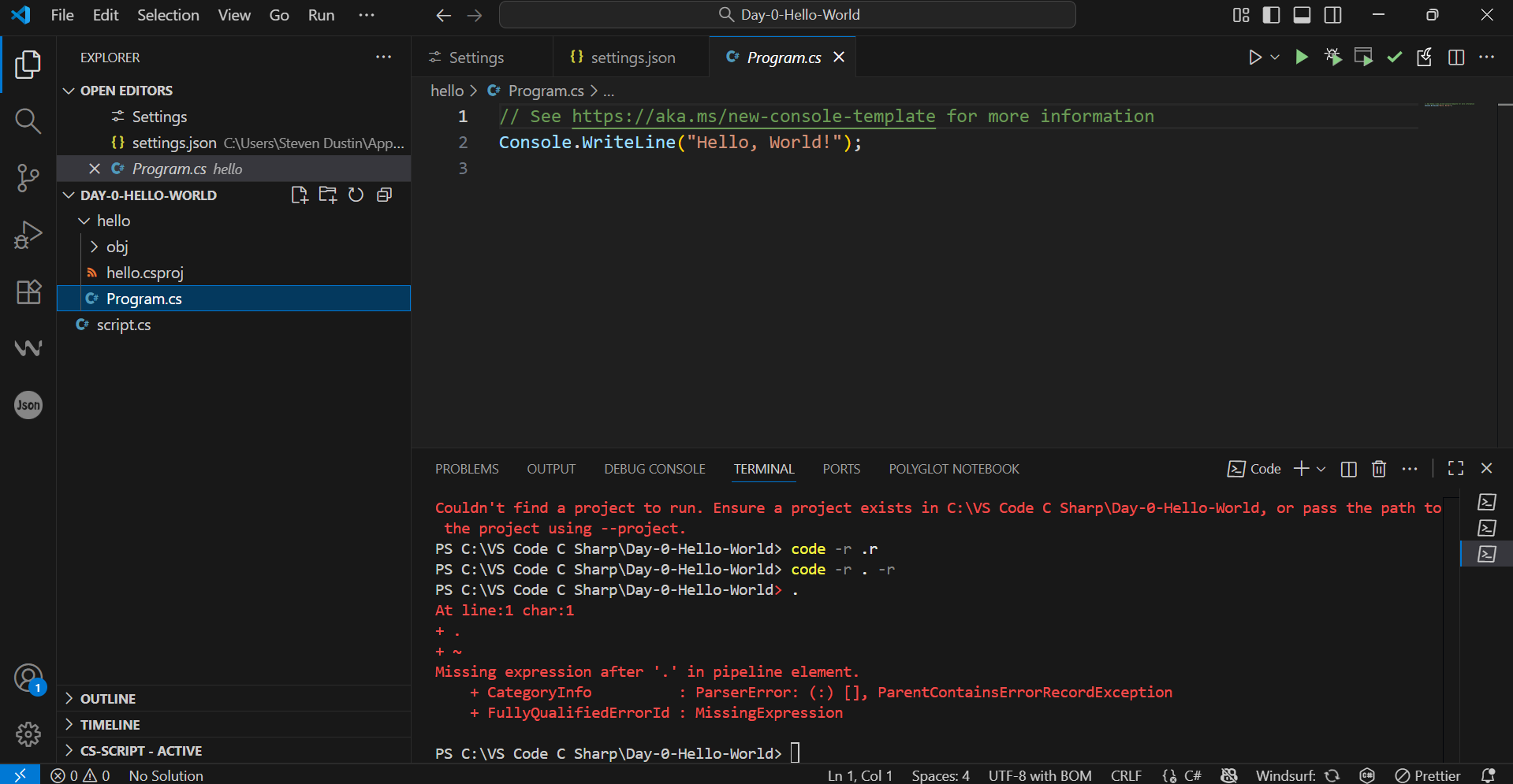Click the Refresh Explorer icon
Screen dimensions: 1513x784
click(x=356, y=195)
